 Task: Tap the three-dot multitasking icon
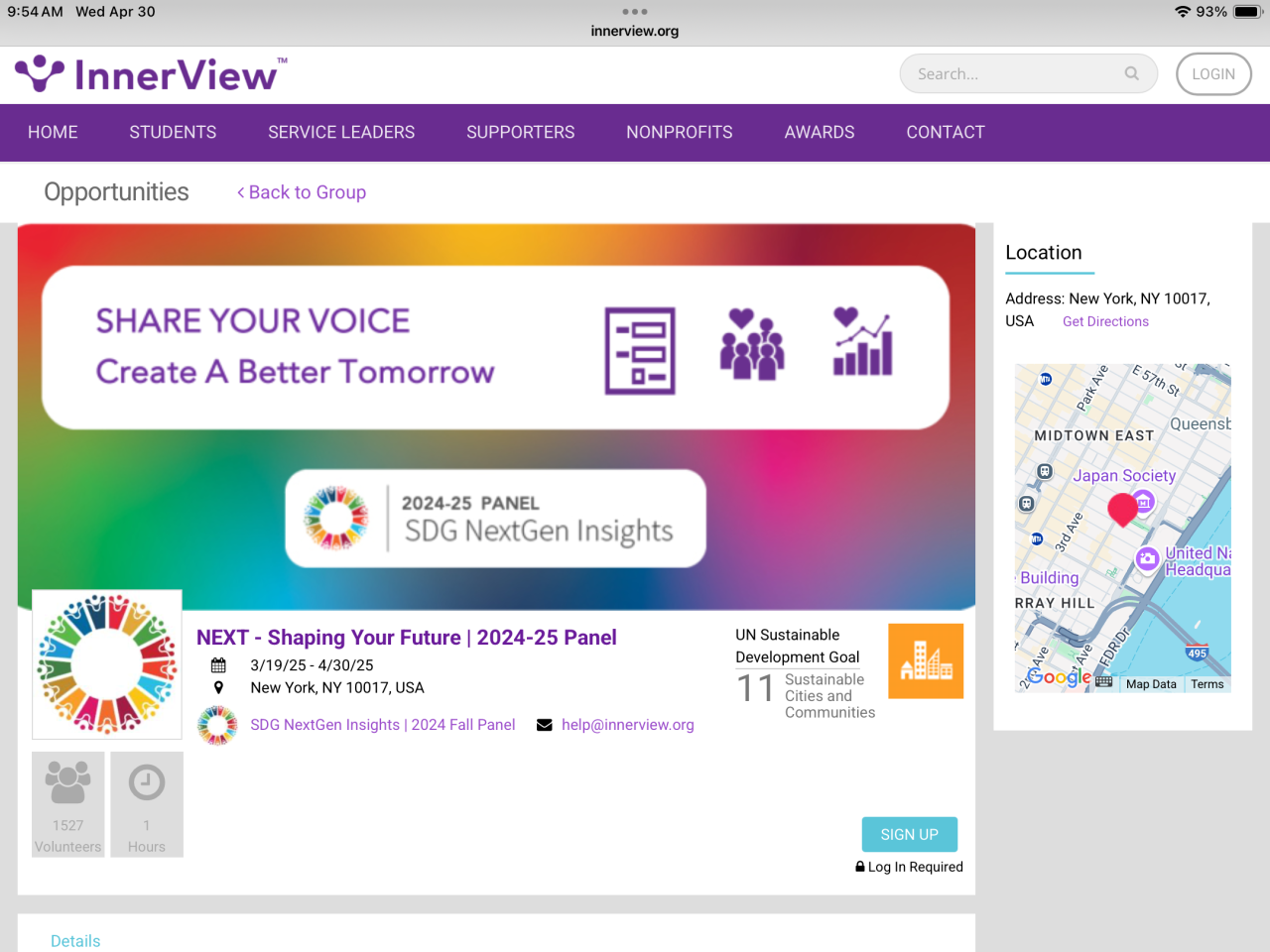635,12
